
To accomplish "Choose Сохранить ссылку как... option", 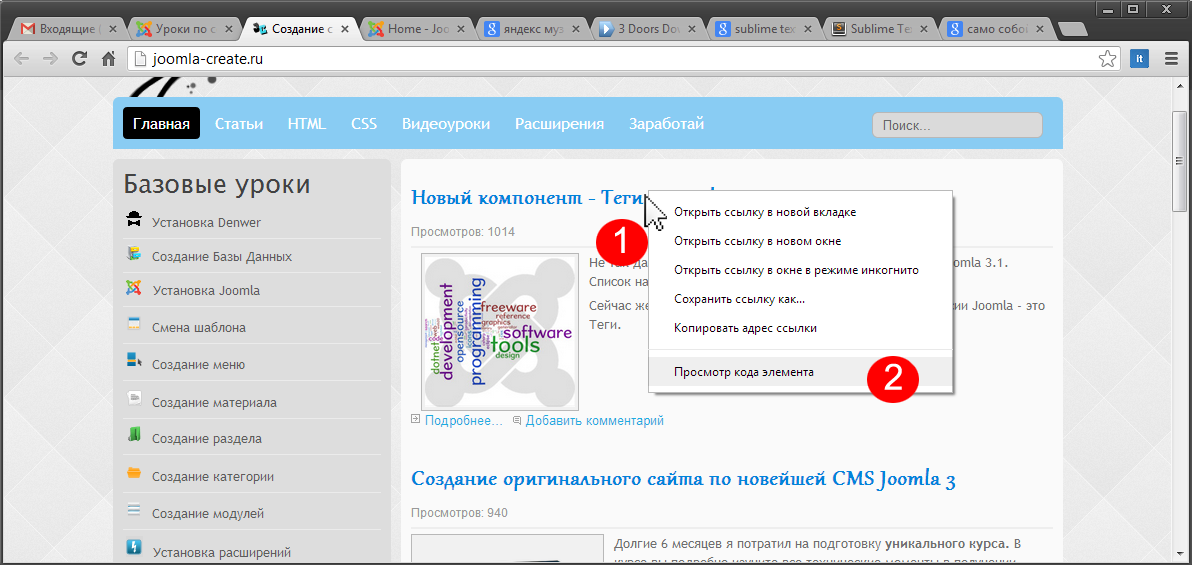I will 739,299.
